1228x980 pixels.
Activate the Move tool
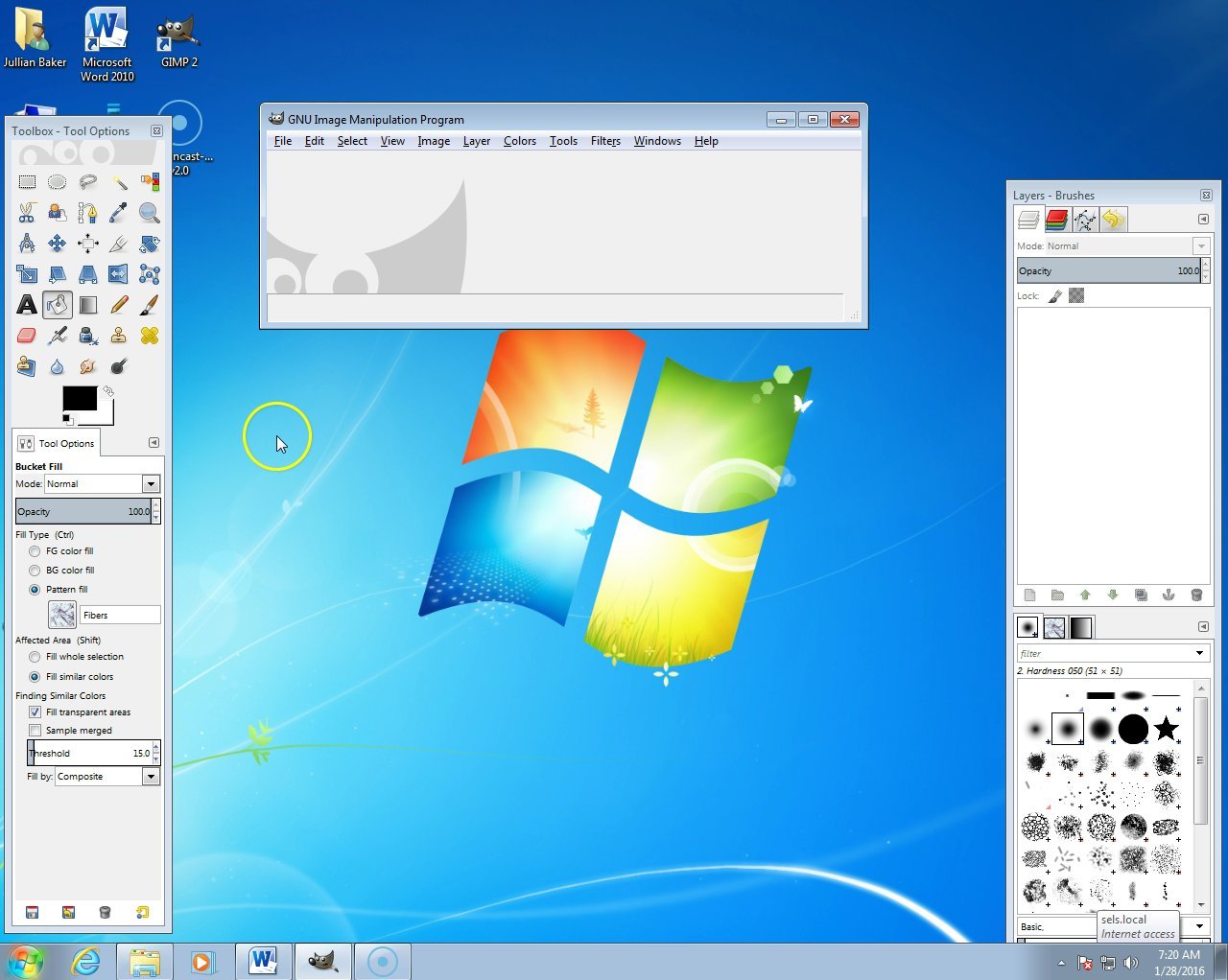58,244
